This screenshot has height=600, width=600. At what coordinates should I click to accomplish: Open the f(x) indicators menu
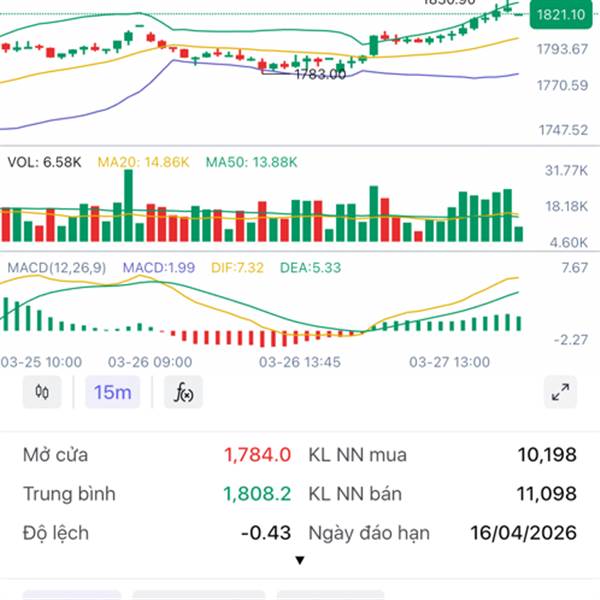tap(183, 392)
